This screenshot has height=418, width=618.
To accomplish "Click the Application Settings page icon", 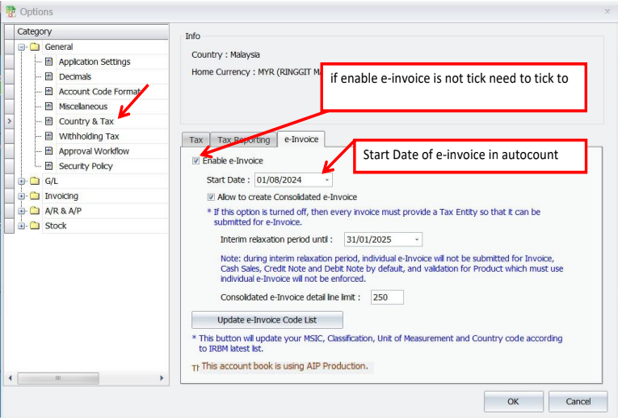I will point(49,62).
